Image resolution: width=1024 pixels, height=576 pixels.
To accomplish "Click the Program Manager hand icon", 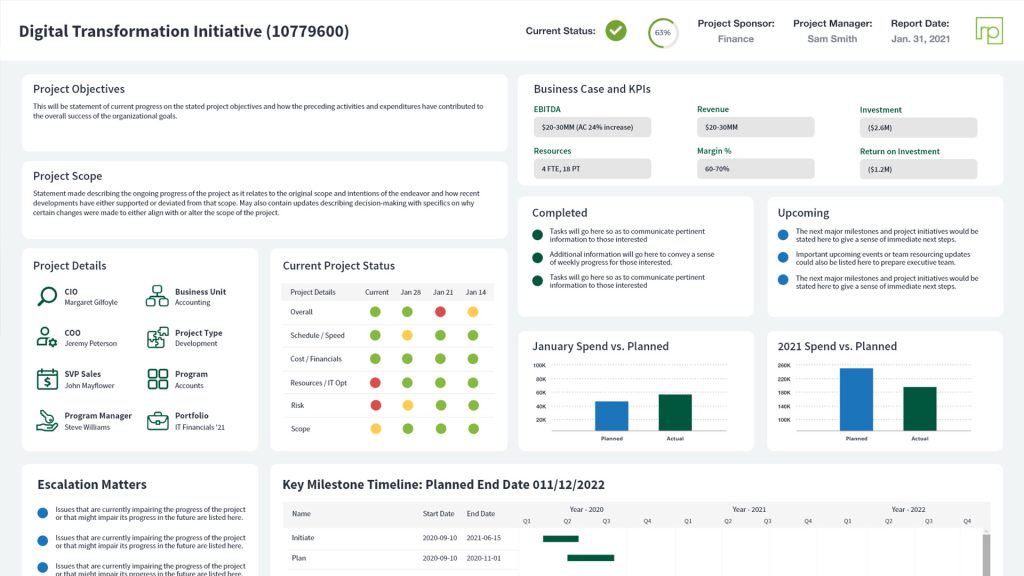I will [47, 420].
